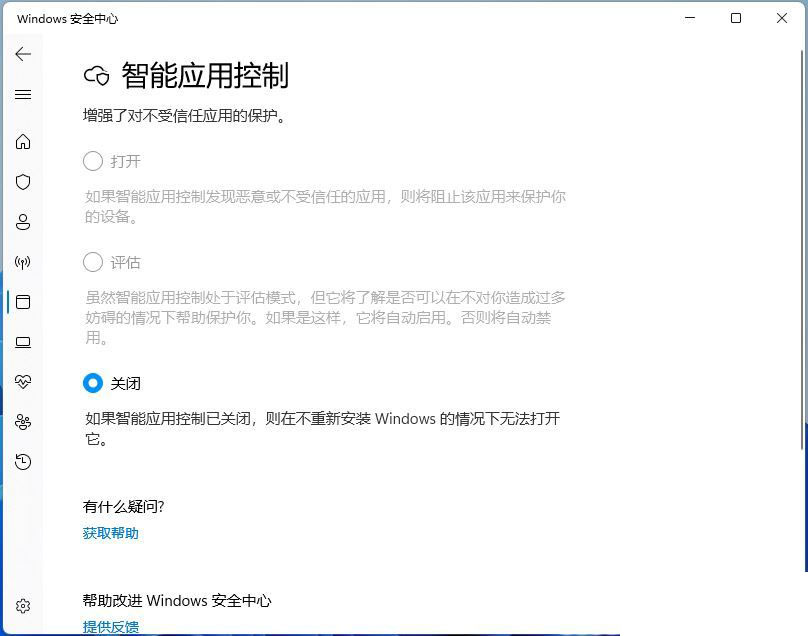Open Virus & threat protection shield icon
Screen dimensions: 808x636
pos(23,182)
